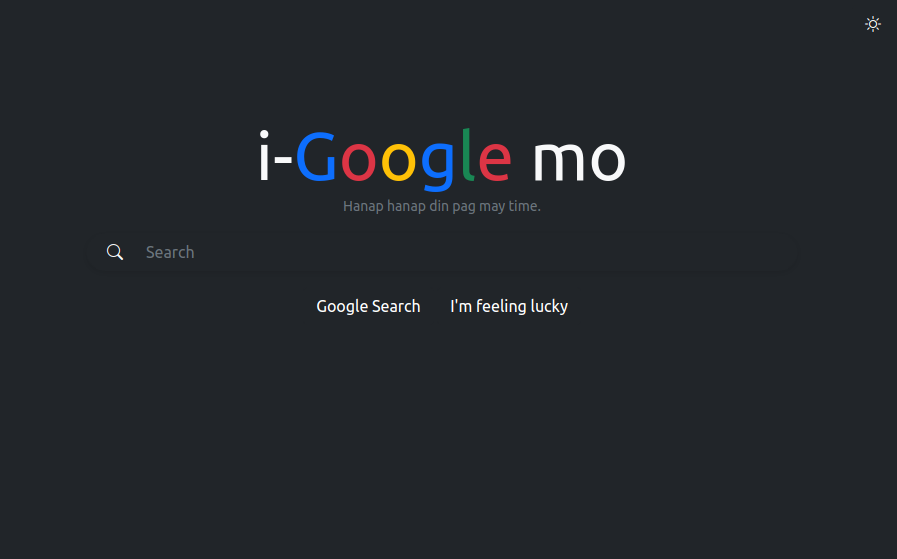Screen dimensions: 897x559
Task: Click the I'm feeling lucky button
Action: point(509,306)
